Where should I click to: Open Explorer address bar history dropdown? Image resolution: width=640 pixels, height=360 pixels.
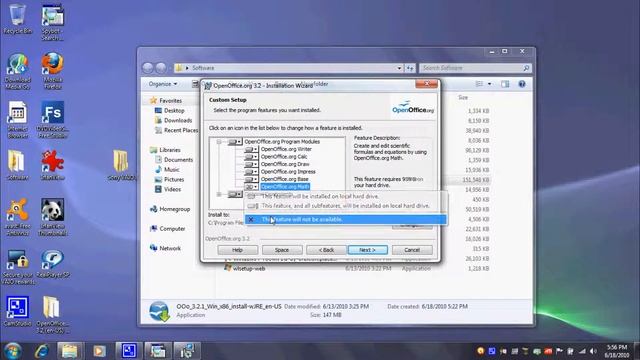click(399, 68)
